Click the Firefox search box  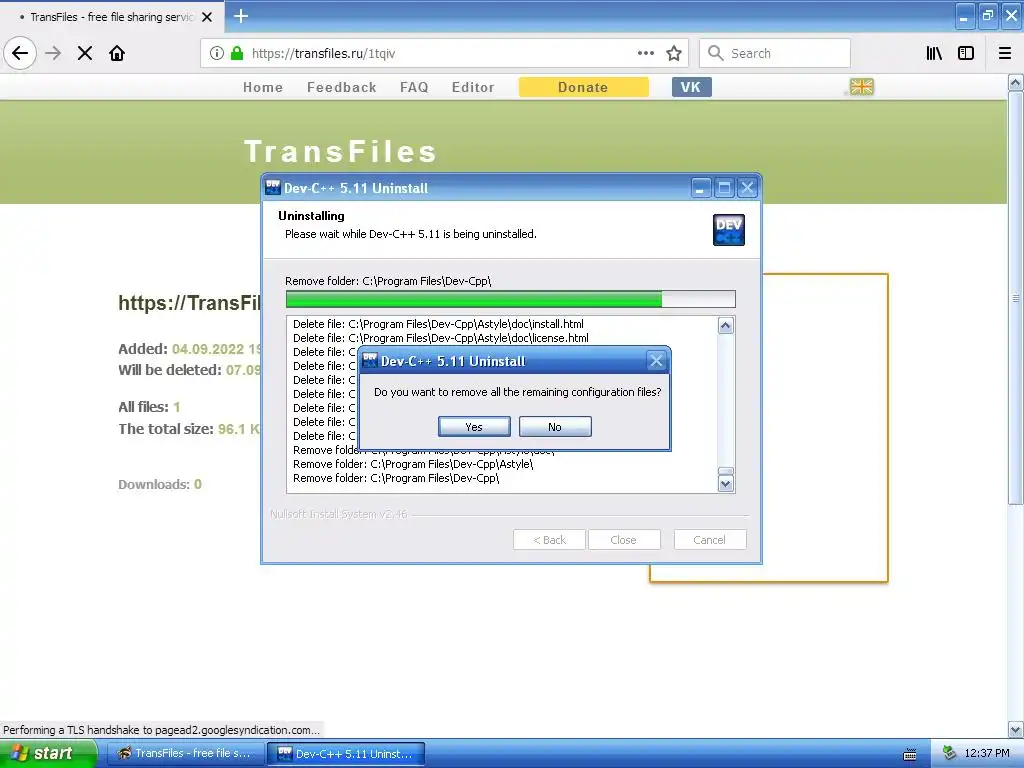(x=775, y=54)
